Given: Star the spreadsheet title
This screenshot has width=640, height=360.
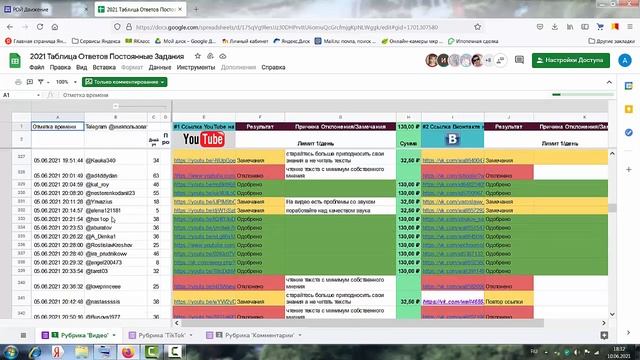Looking at the screenshot, I should pos(198,56).
